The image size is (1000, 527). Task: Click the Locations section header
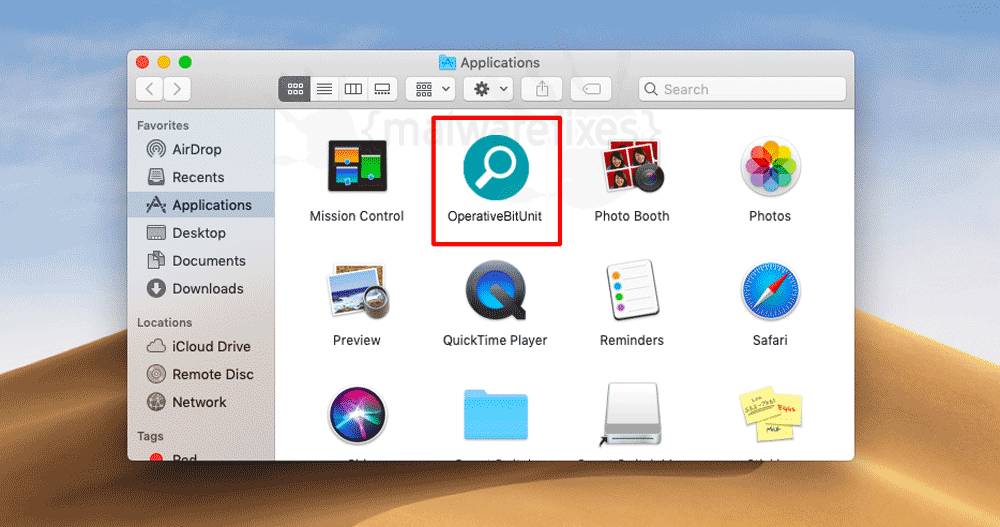pos(165,323)
